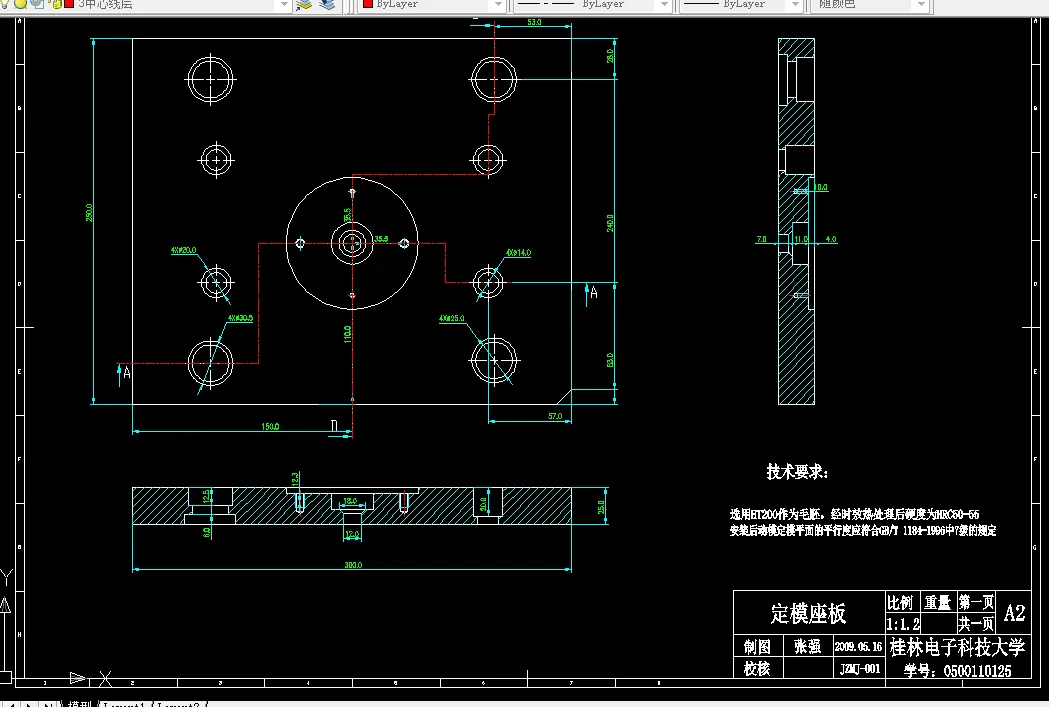Expand the plot style dropdown arrow
This screenshot has width=1049, height=707.
pyautogui.click(x=922, y=5)
